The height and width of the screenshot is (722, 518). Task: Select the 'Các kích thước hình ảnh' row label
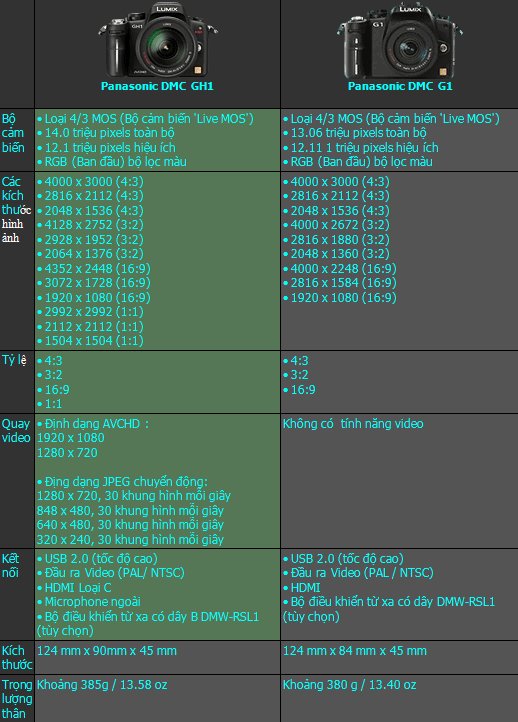[x=16, y=210]
